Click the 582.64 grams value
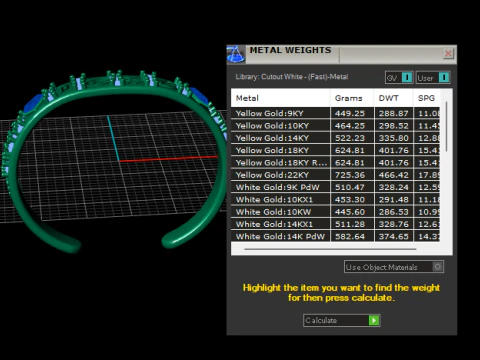480x360 pixels. click(x=350, y=236)
